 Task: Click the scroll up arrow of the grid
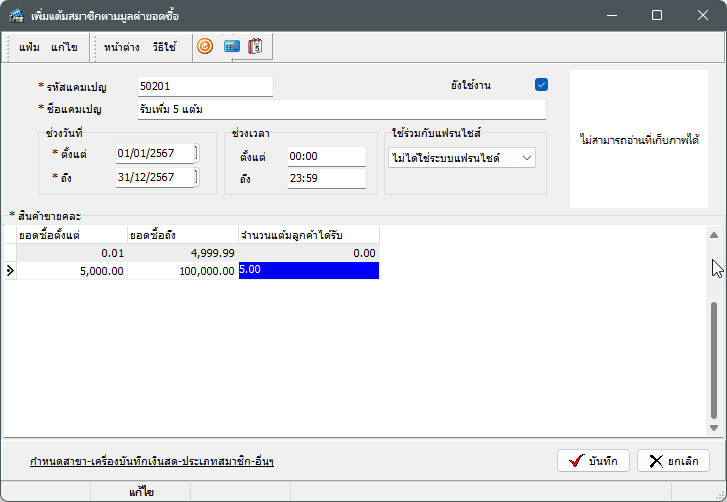[x=714, y=235]
